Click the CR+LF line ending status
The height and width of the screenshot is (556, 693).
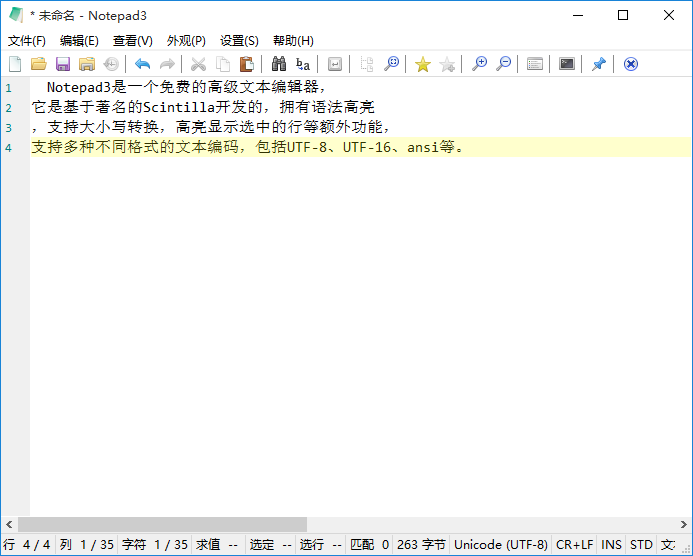click(574, 545)
